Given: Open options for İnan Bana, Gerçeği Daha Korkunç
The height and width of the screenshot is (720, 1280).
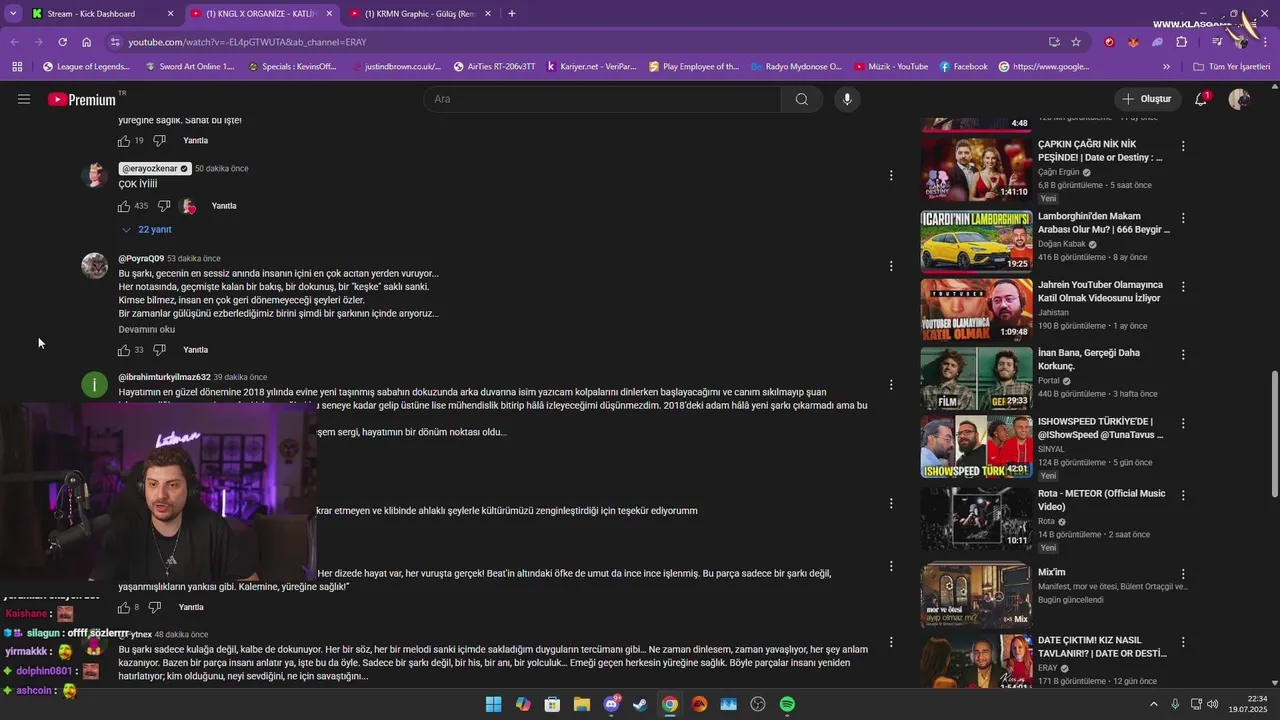Looking at the screenshot, I should 1183,355.
